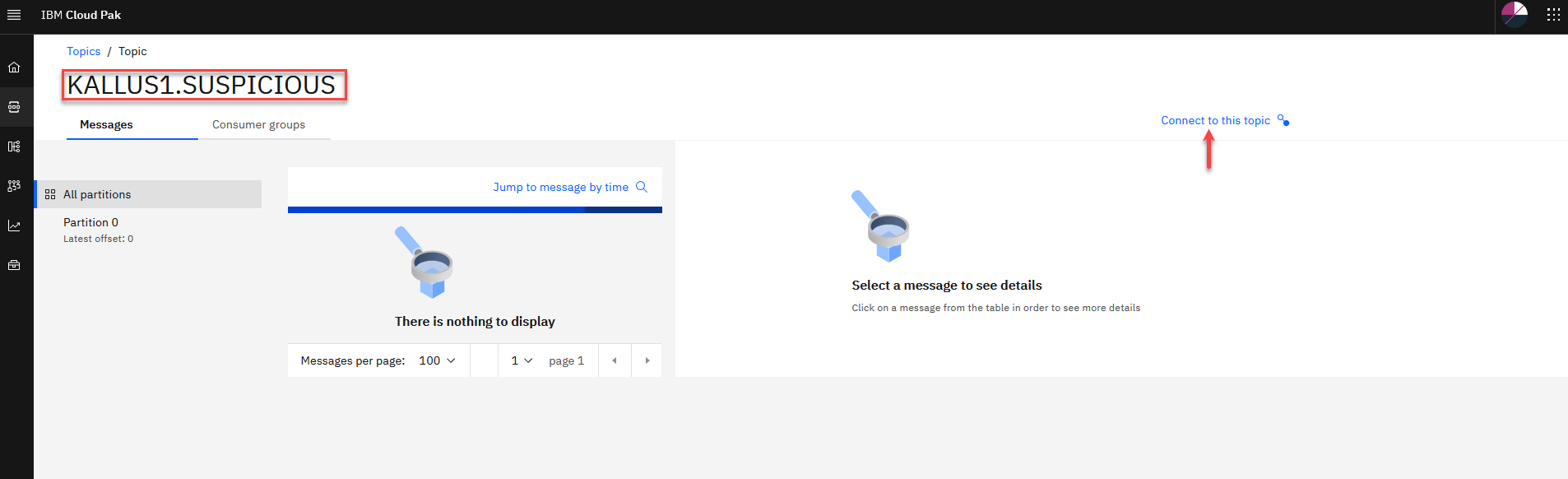
Task: Click the Home icon in sidebar
Action: click(14, 67)
